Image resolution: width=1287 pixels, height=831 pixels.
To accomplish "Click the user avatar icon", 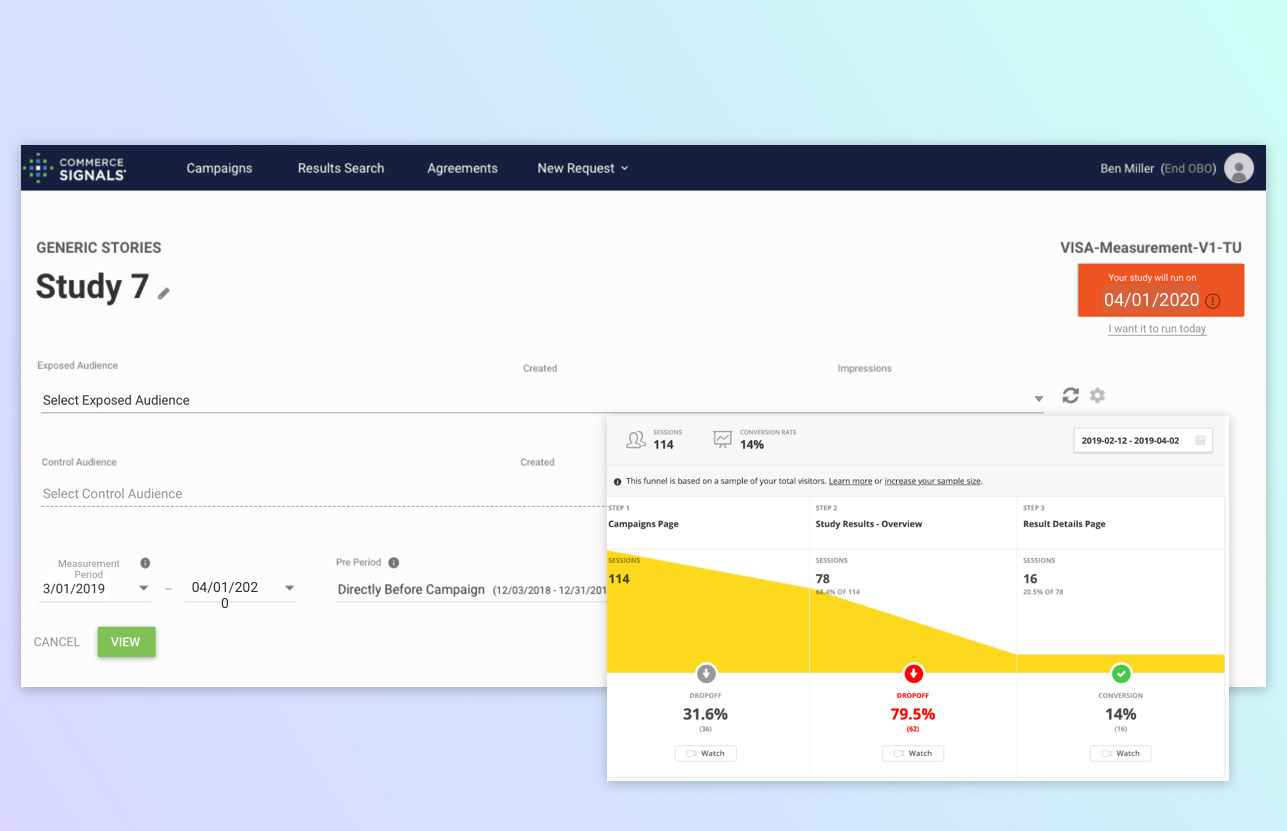I will (x=1239, y=168).
